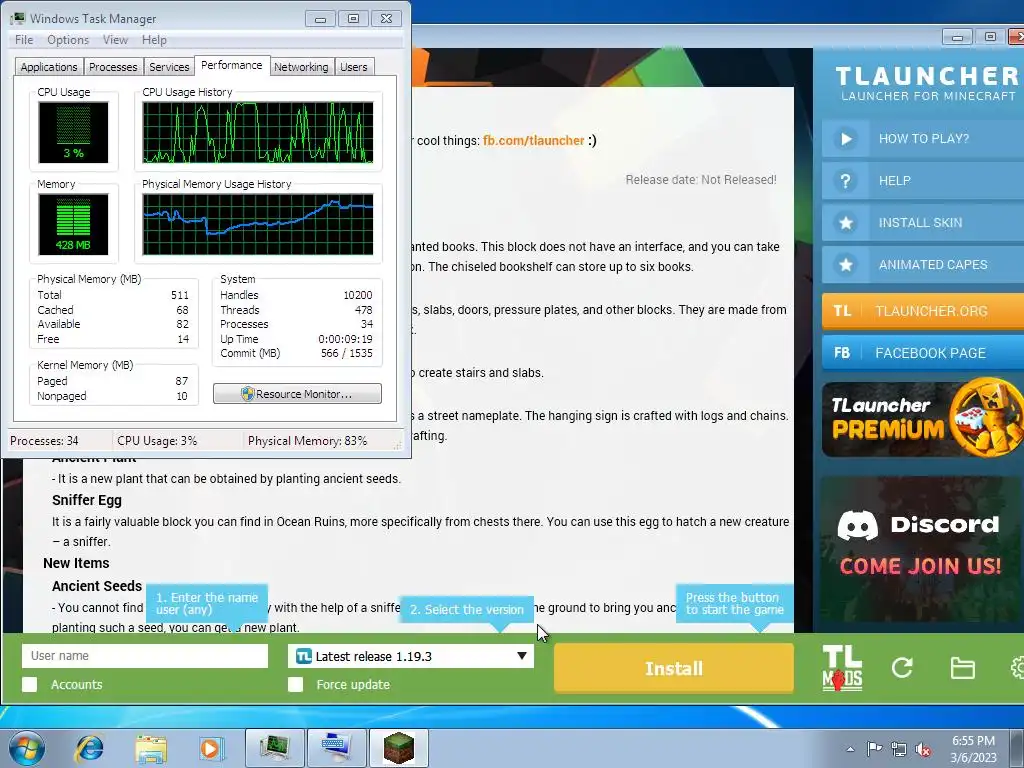Viewport: 1024px width, 768px height.
Task: Open the View menu in Task Manager
Action: (x=115, y=40)
